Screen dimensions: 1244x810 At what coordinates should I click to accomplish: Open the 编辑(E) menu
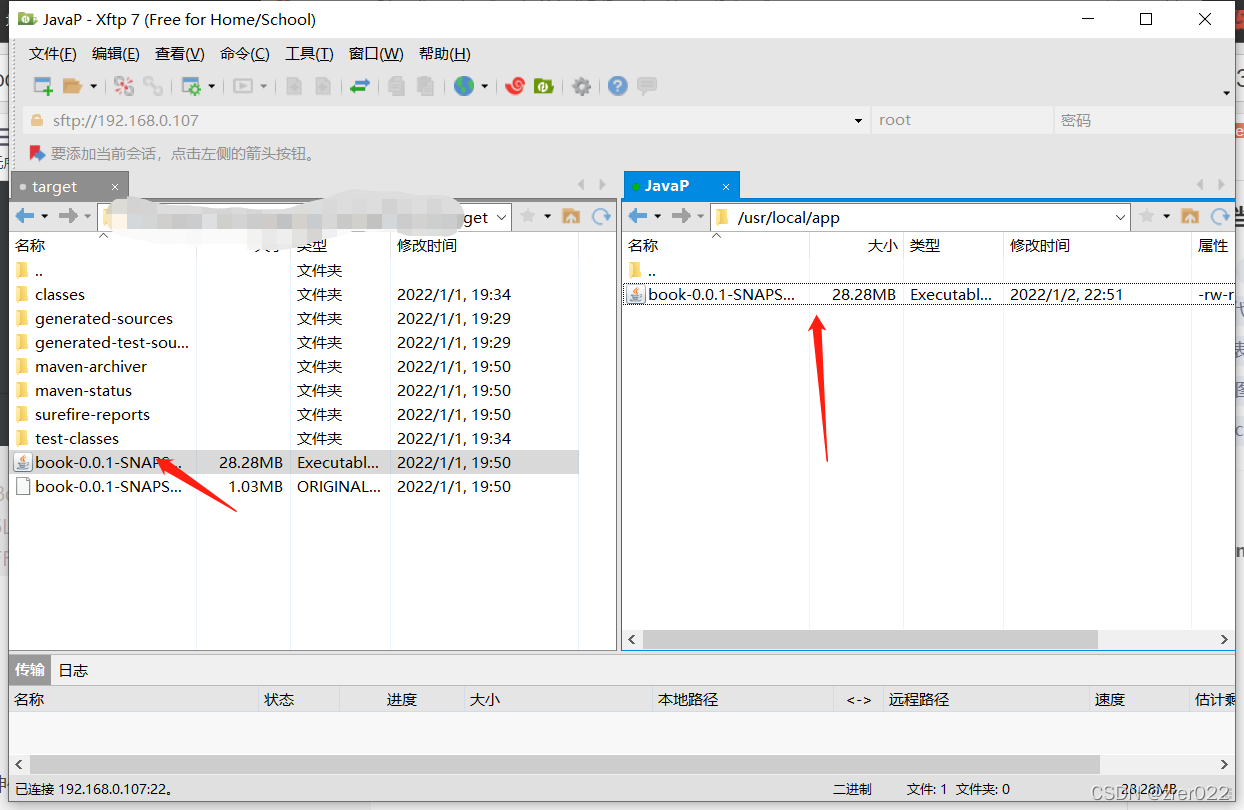116,54
